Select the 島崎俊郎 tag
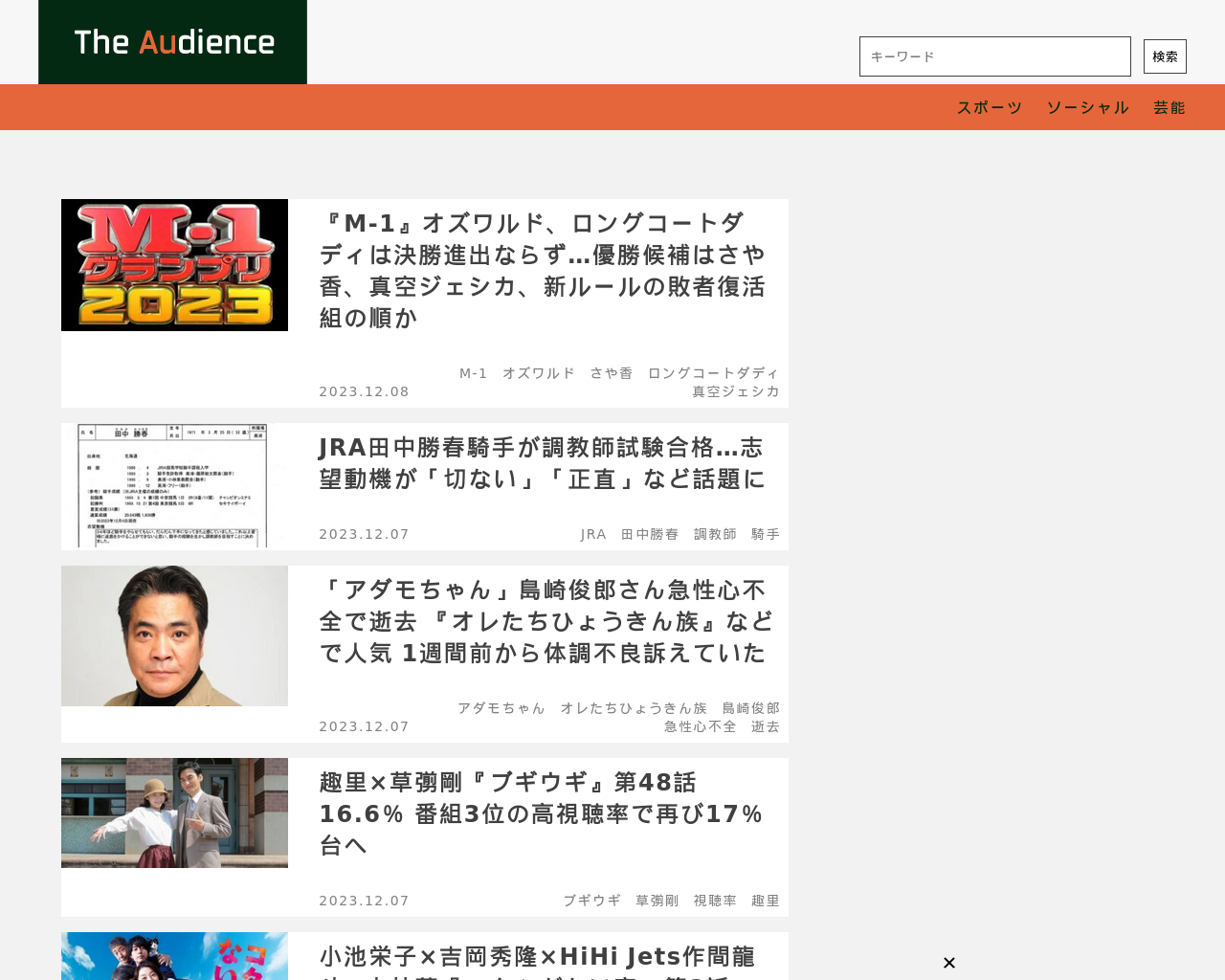The width and height of the screenshot is (1225, 980). tap(751, 708)
